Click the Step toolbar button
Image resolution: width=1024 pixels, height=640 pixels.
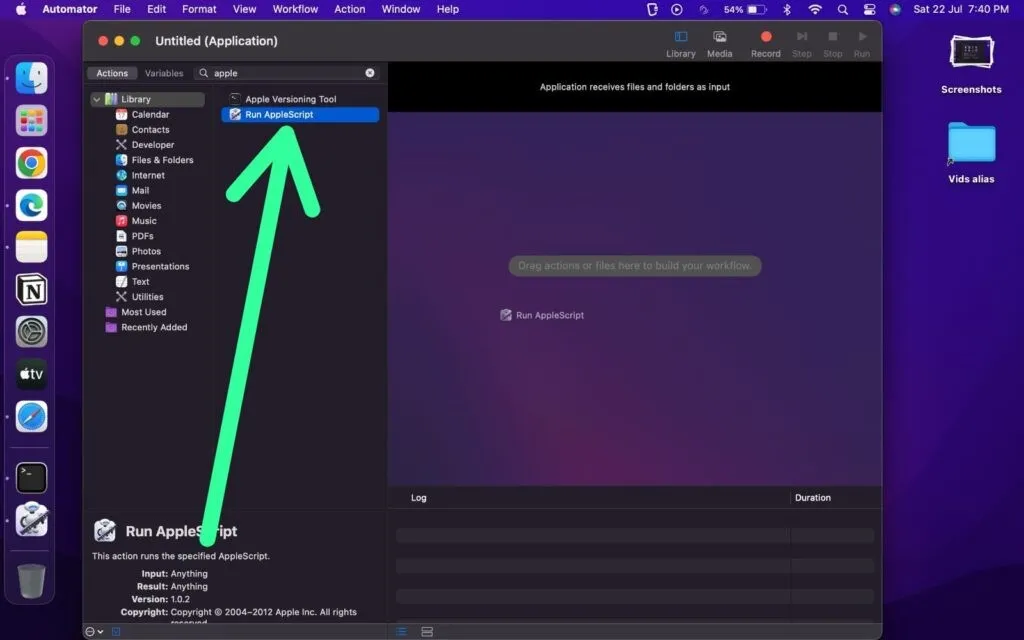click(801, 44)
